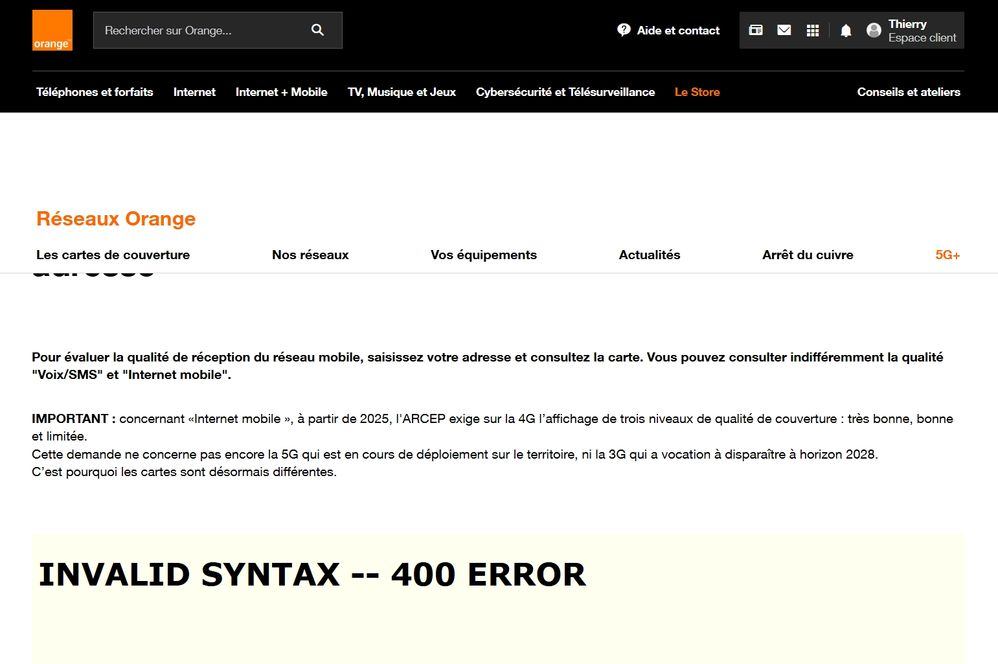Viewport: 998px width, 664px height.
Task: Select Nos réseaux tab
Action: [310, 255]
